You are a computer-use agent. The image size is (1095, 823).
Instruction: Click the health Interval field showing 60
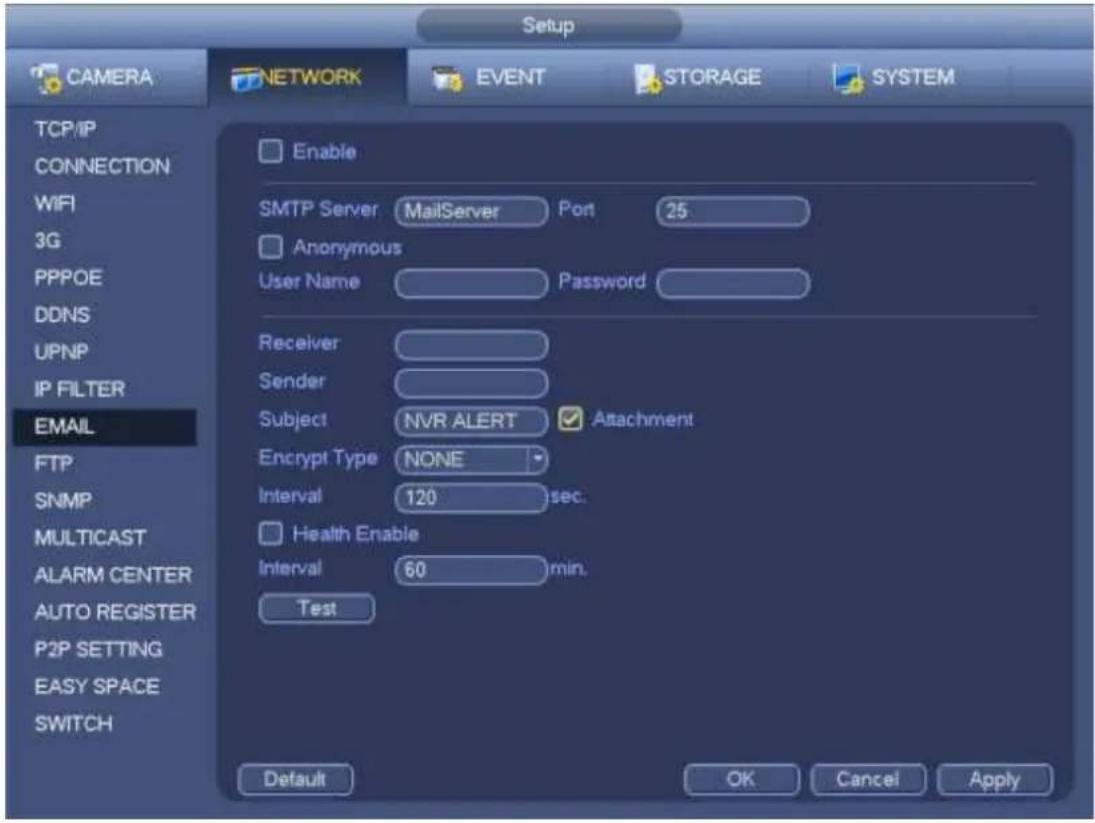[471, 570]
